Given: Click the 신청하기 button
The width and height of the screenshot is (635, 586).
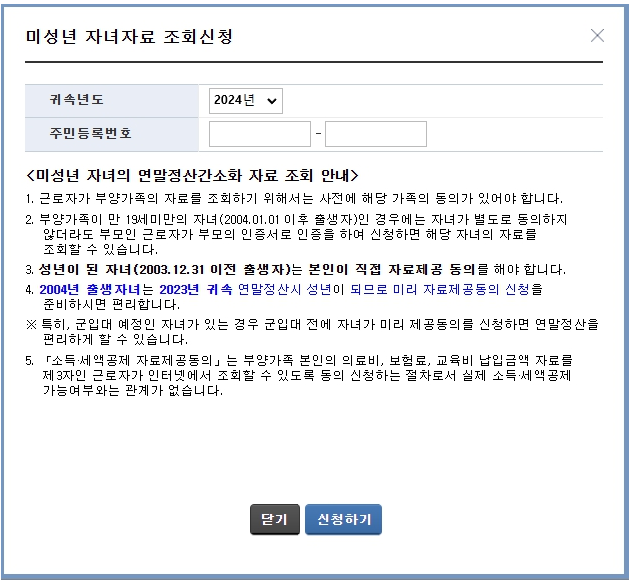Looking at the screenshot, I should click(x=343, y=519).
